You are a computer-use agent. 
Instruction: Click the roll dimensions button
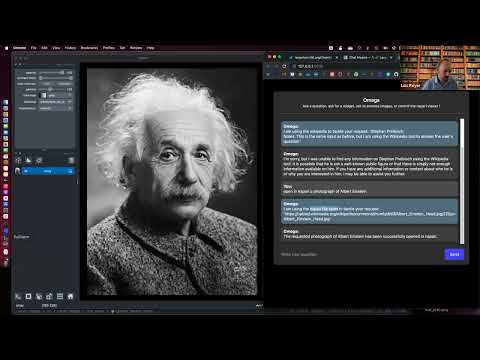(x=39, y=296)
